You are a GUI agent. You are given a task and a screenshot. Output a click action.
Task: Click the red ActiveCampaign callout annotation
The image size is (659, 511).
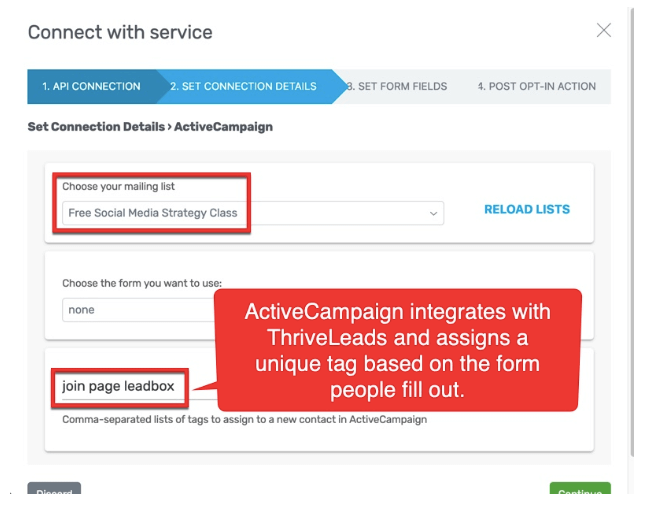[397, 349]
